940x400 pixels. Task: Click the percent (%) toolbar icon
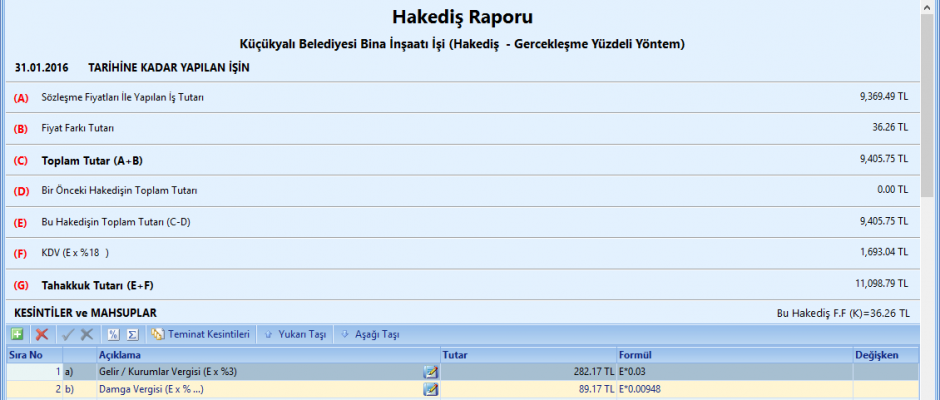point(114,335)
